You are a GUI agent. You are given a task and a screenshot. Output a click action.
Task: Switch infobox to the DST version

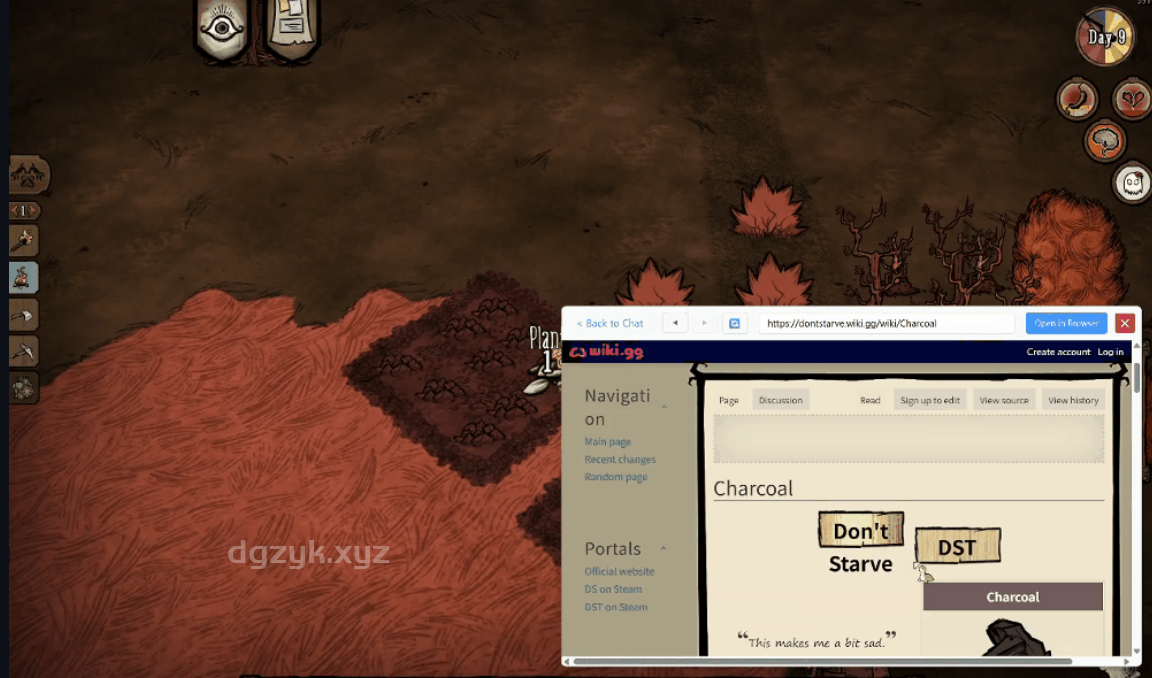click(957, 547)
